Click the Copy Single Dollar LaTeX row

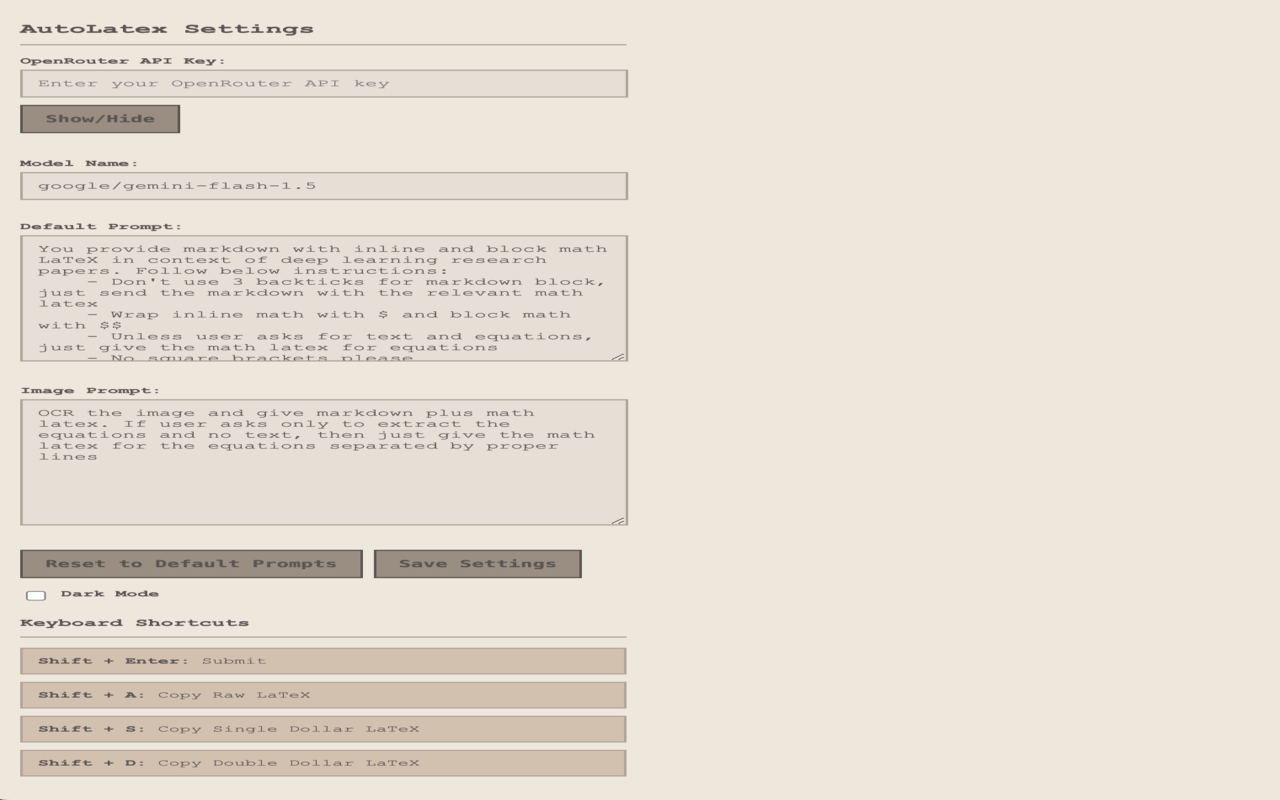tap(322, 728)
